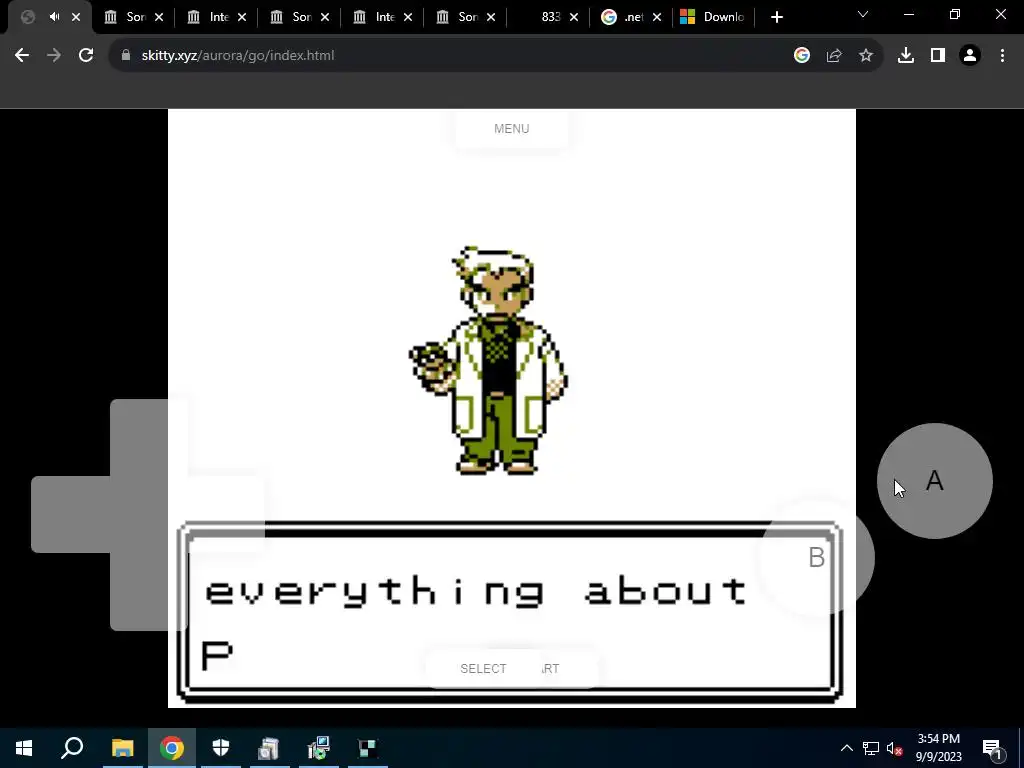Open the Windows Start menu
Image resolution: width=1024 pixels, height=768 pixels.
[x=24, y=748]
